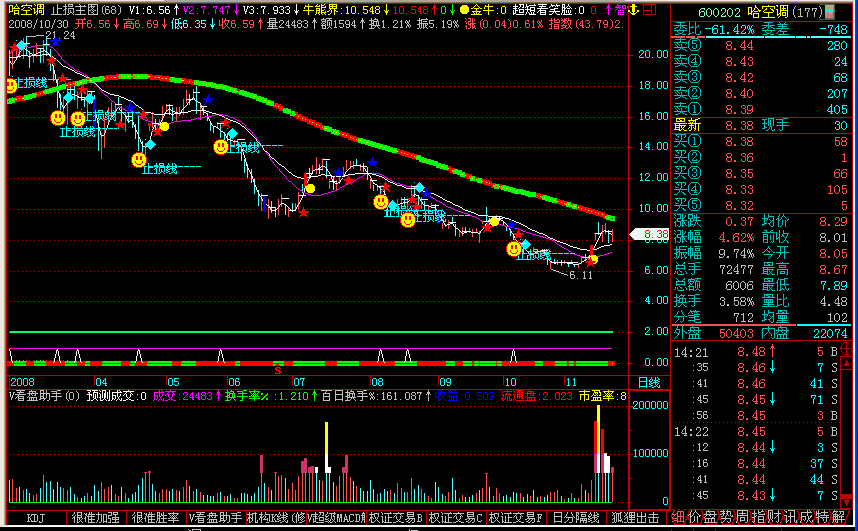This screenshot has height=531, width=858.
Task: Switch side panel to 特 tab
Action: pyautogui.click(x=822, y=517)
